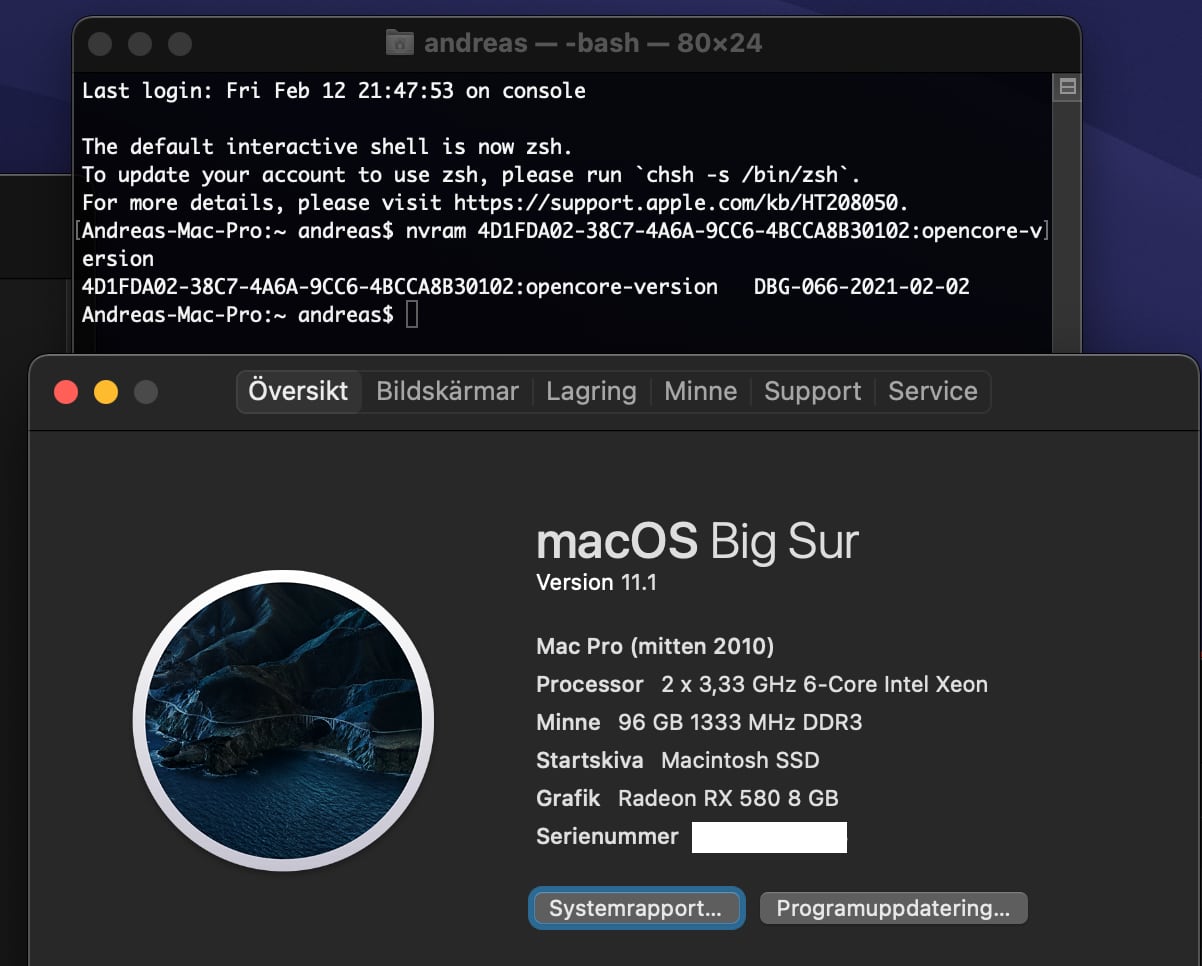Click the 96 GB 1333 MHz DDR3 text
The height and width of the screenshot is (966, 1202).
click(740, 722)
